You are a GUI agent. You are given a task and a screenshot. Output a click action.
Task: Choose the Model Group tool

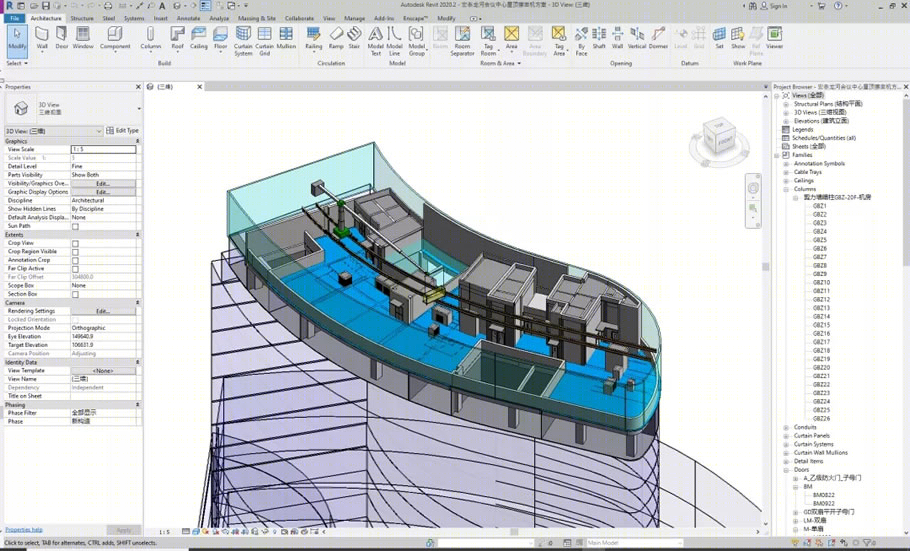tap(417, 41)
